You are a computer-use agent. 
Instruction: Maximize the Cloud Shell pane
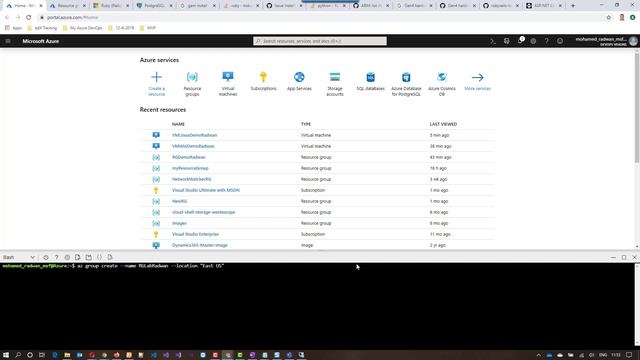point(624,258)
